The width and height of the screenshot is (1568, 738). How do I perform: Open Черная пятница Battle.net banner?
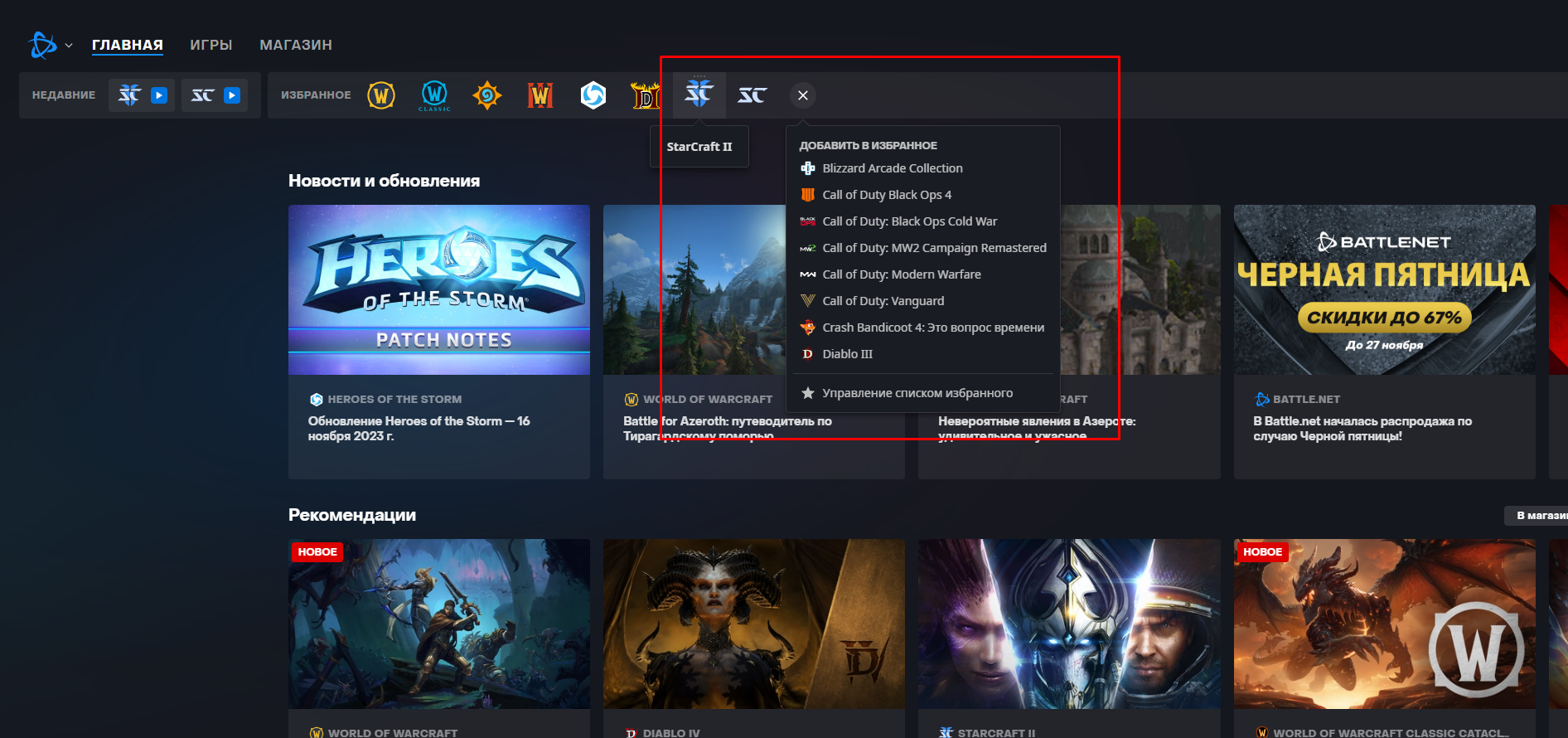tap(1384, 289)
